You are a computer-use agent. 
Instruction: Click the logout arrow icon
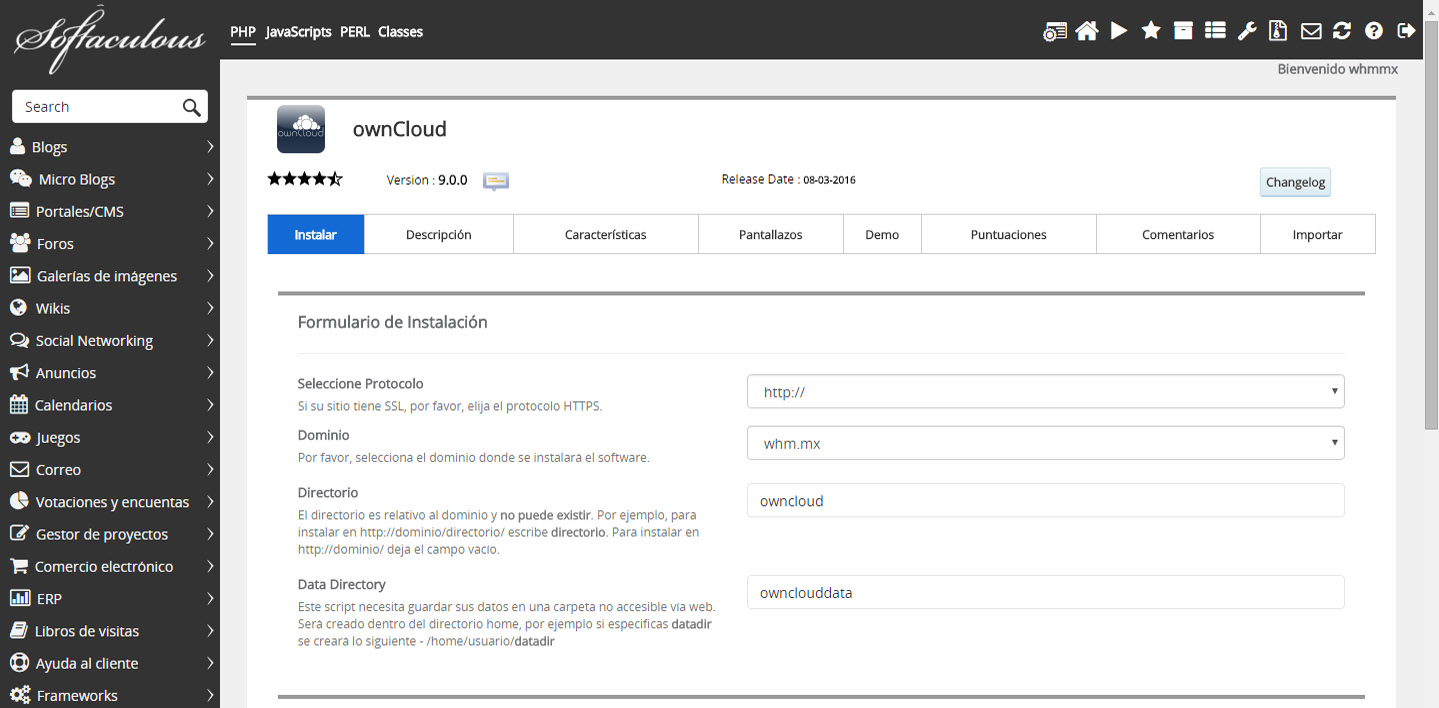[1406, 31]
